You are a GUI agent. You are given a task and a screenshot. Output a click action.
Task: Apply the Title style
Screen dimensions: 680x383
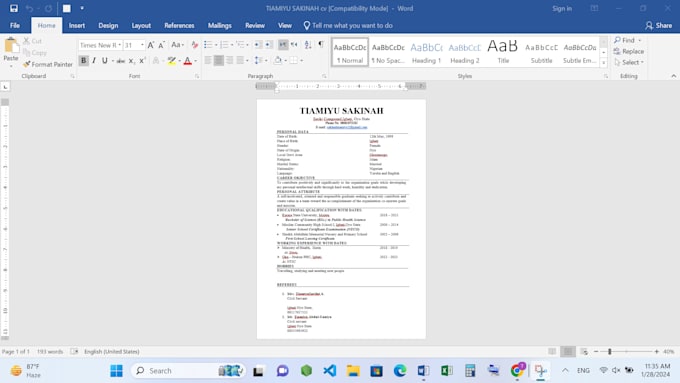pos(503,52)
